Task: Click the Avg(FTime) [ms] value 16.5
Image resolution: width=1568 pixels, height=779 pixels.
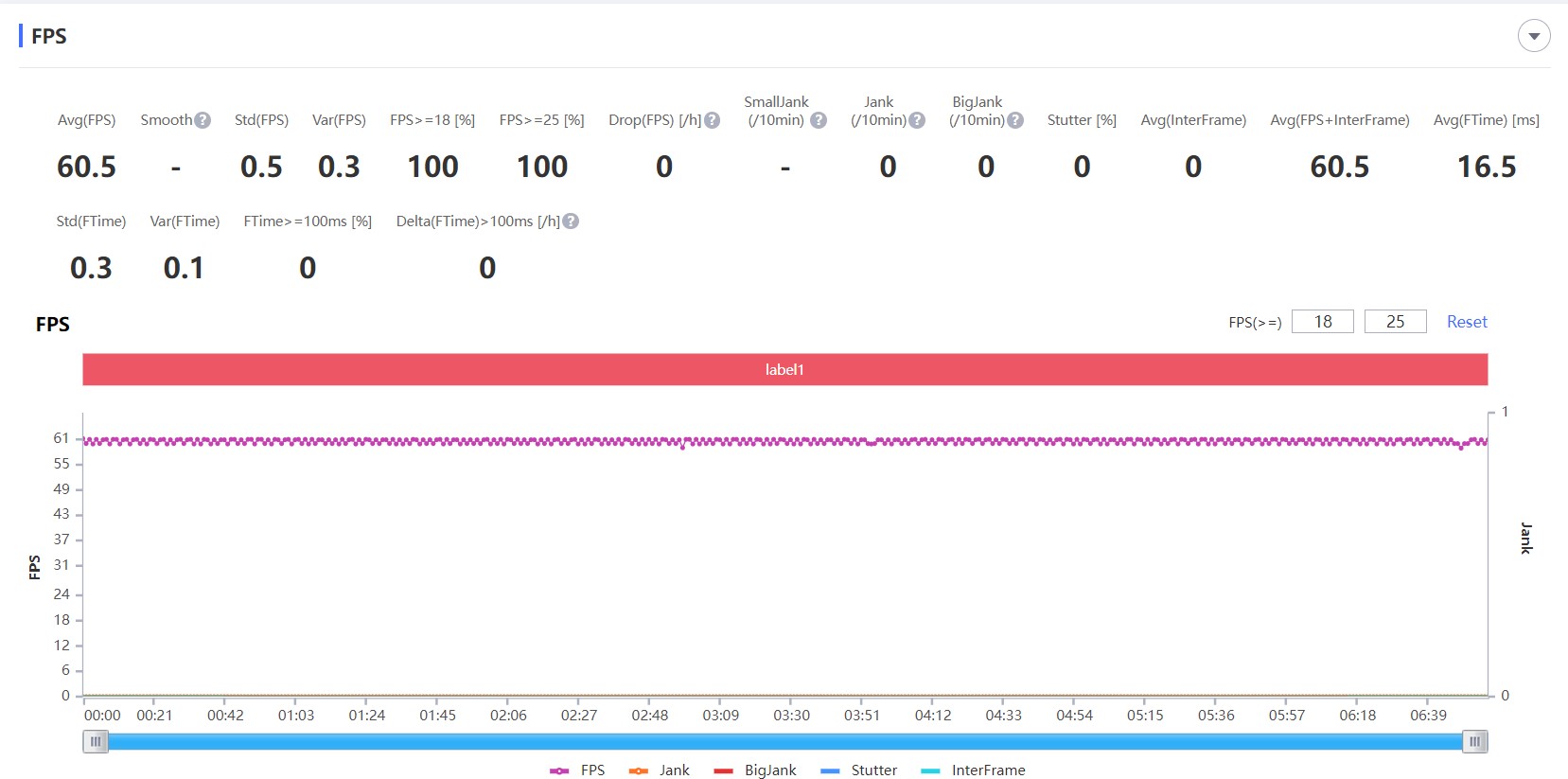Action: (1487, 167)
